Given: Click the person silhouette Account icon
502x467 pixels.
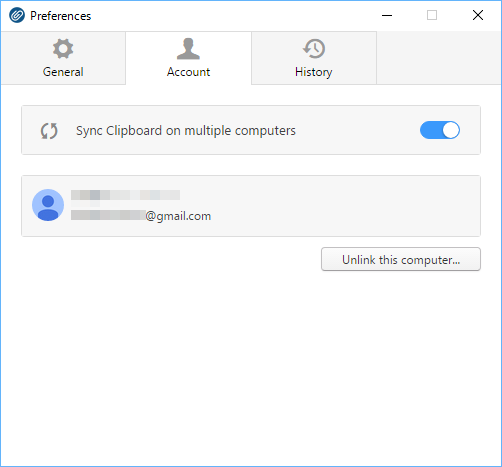Looking at the screenshot, I should coord(188,49).
